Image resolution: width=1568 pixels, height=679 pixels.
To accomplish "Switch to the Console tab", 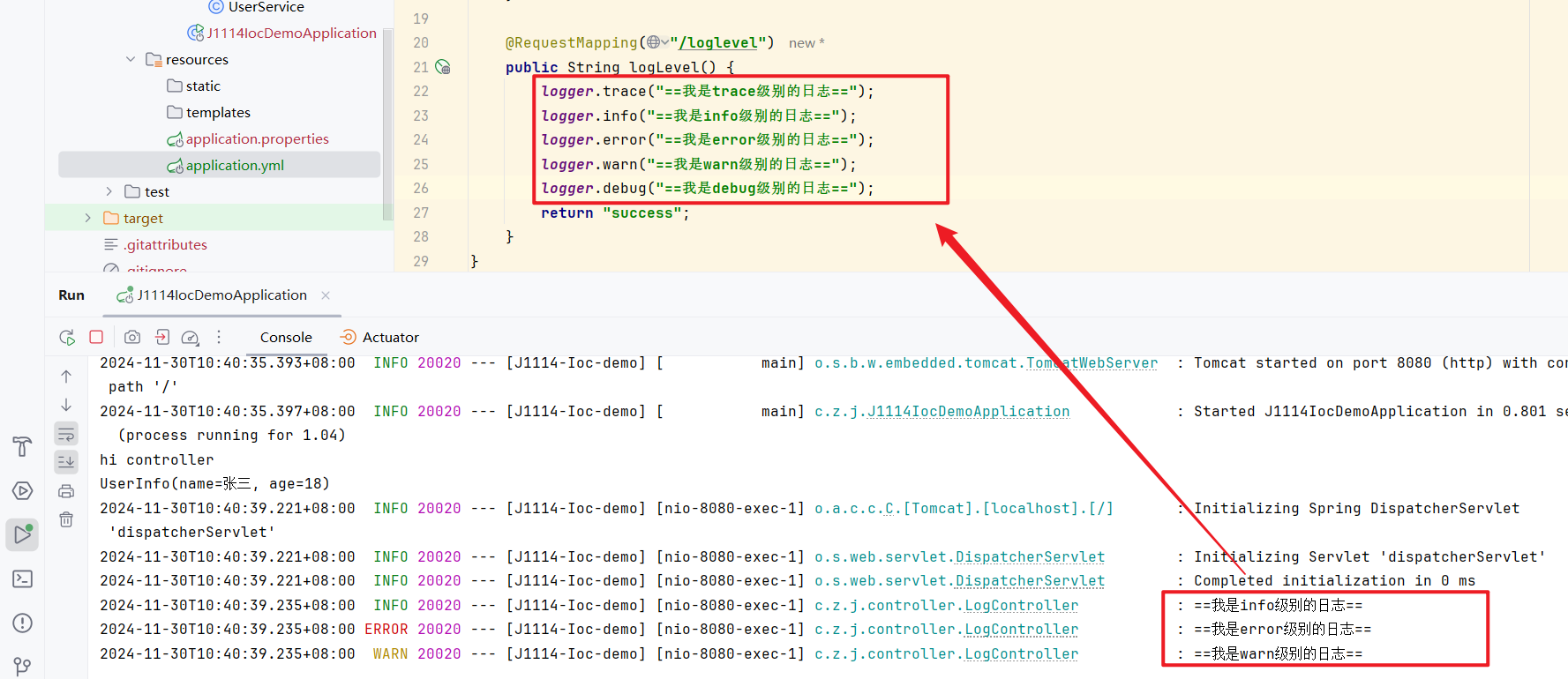I will click(x=286, y=337).
